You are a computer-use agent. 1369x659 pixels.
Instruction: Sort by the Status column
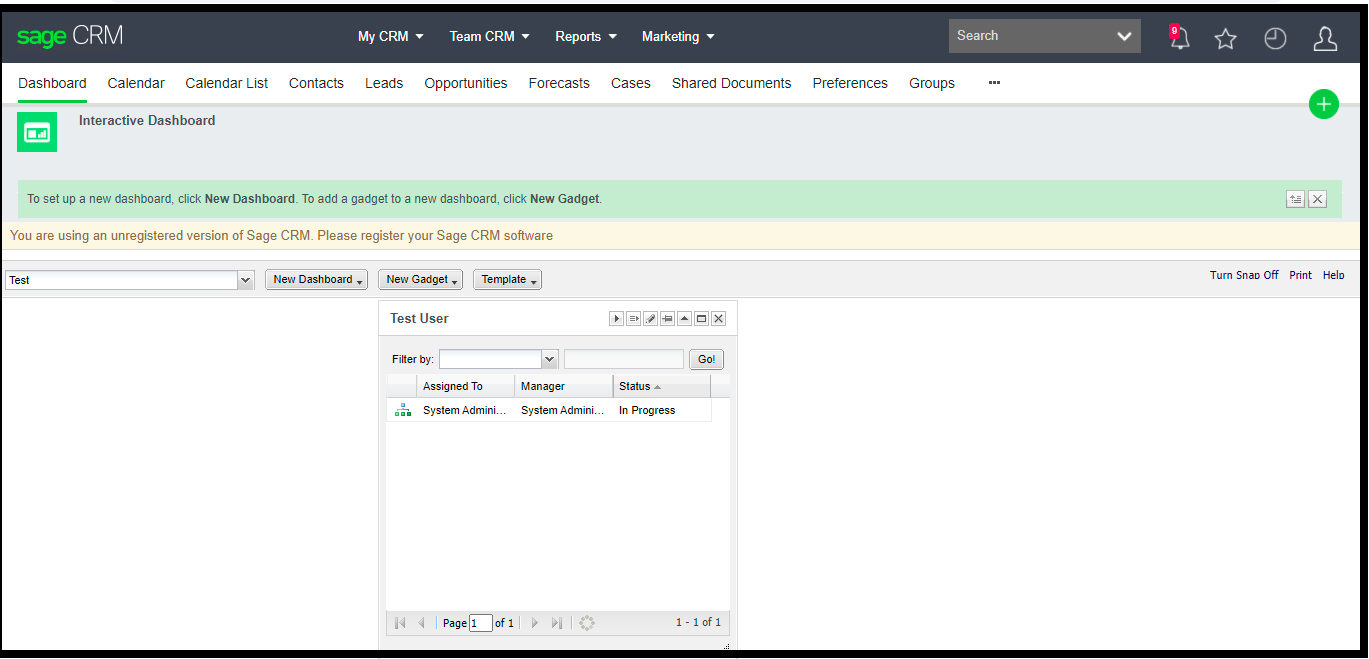(x=662, y=386)
